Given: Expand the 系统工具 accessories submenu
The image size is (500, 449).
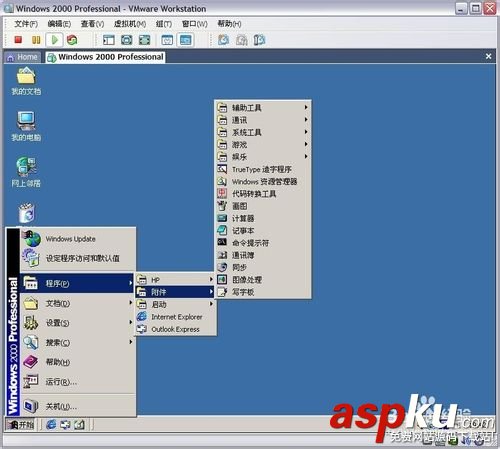Looking at the screenshot, I should tap(263, 132).
